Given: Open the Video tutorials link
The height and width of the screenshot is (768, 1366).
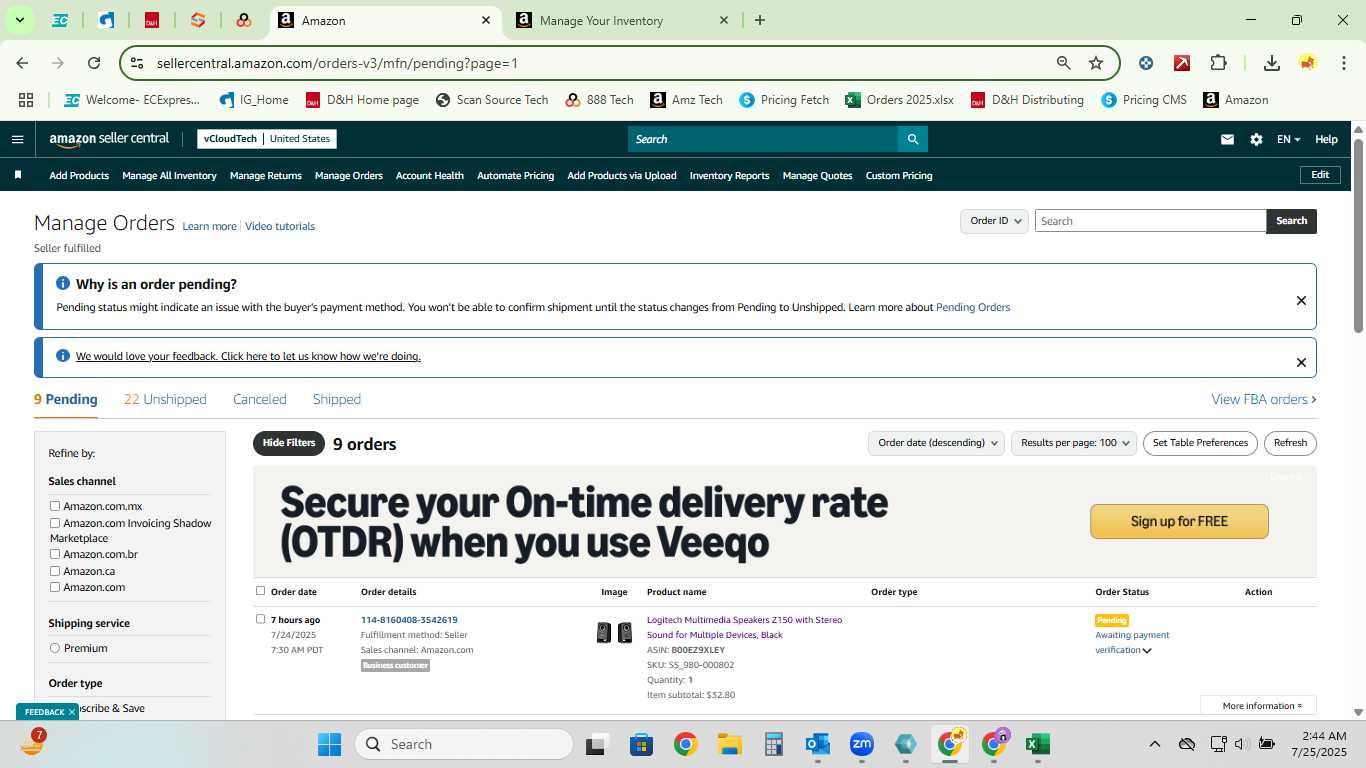Looking at the screenshot, I should 280,226.
